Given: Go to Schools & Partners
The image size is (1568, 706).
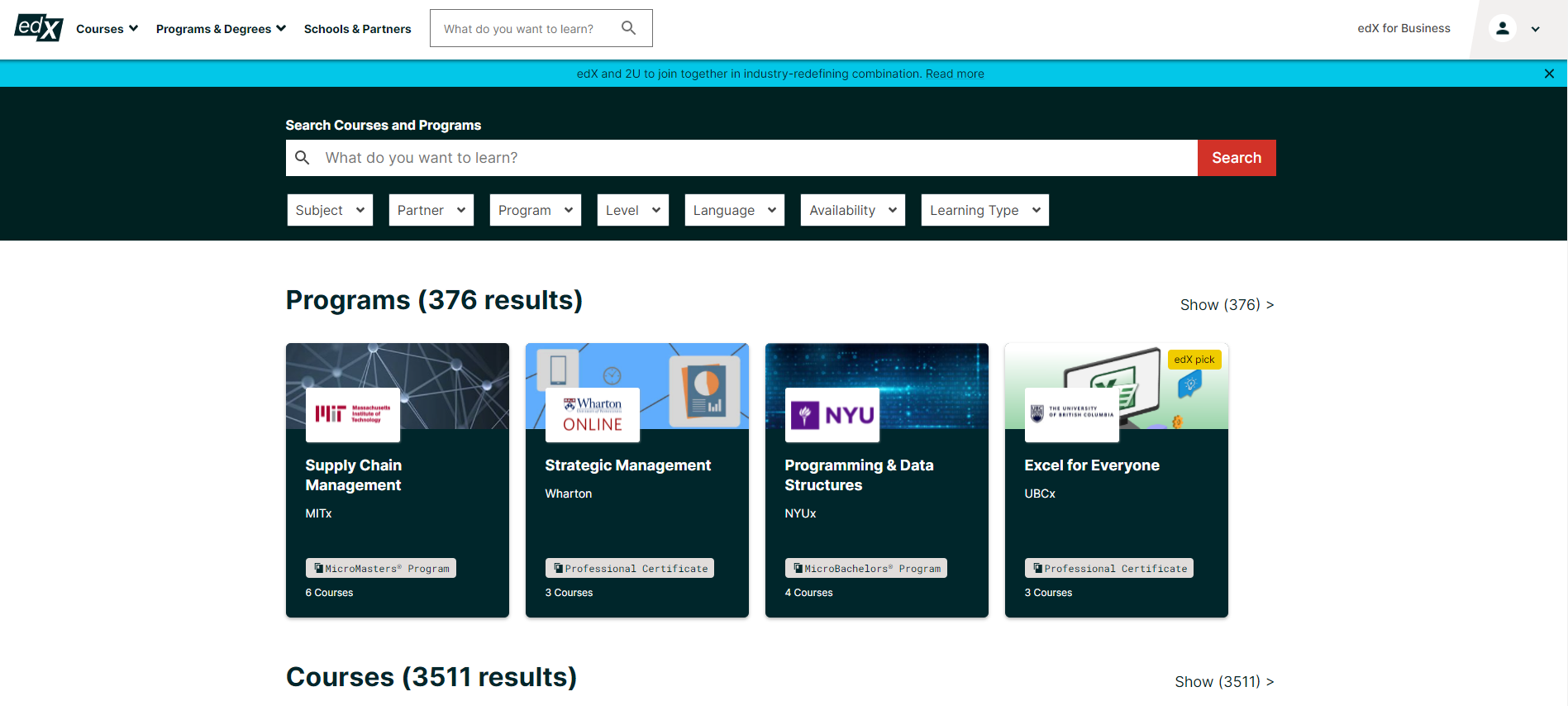Looking at the screenshot, I should click(x=357, y=29).
